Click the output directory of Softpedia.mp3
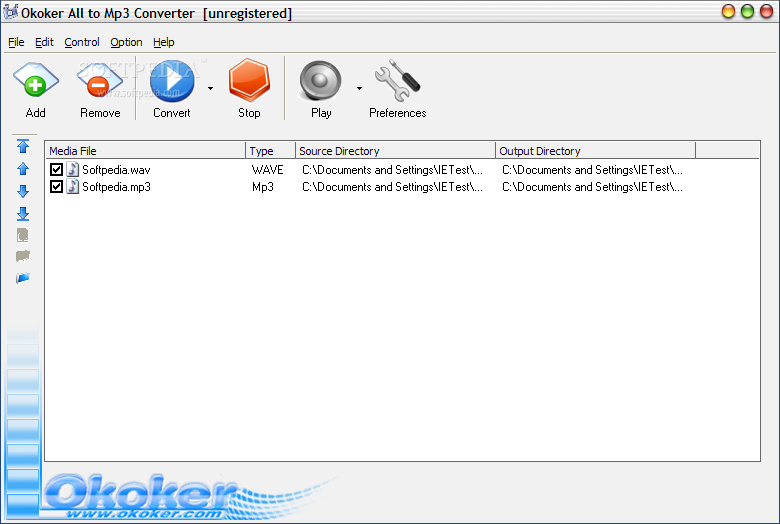The width and height of the screenshot is (780, 524). (592, 187)
